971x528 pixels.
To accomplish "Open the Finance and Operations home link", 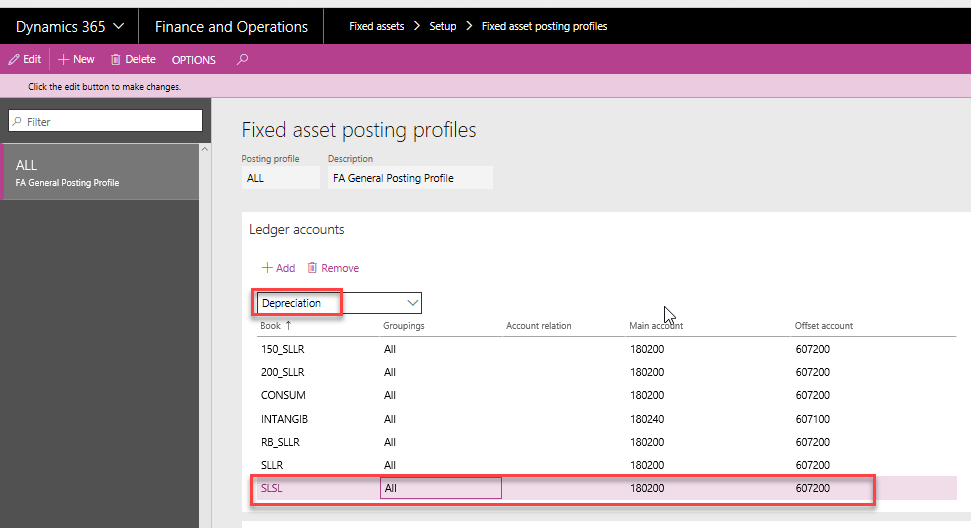I will click(x=231, y=27).
